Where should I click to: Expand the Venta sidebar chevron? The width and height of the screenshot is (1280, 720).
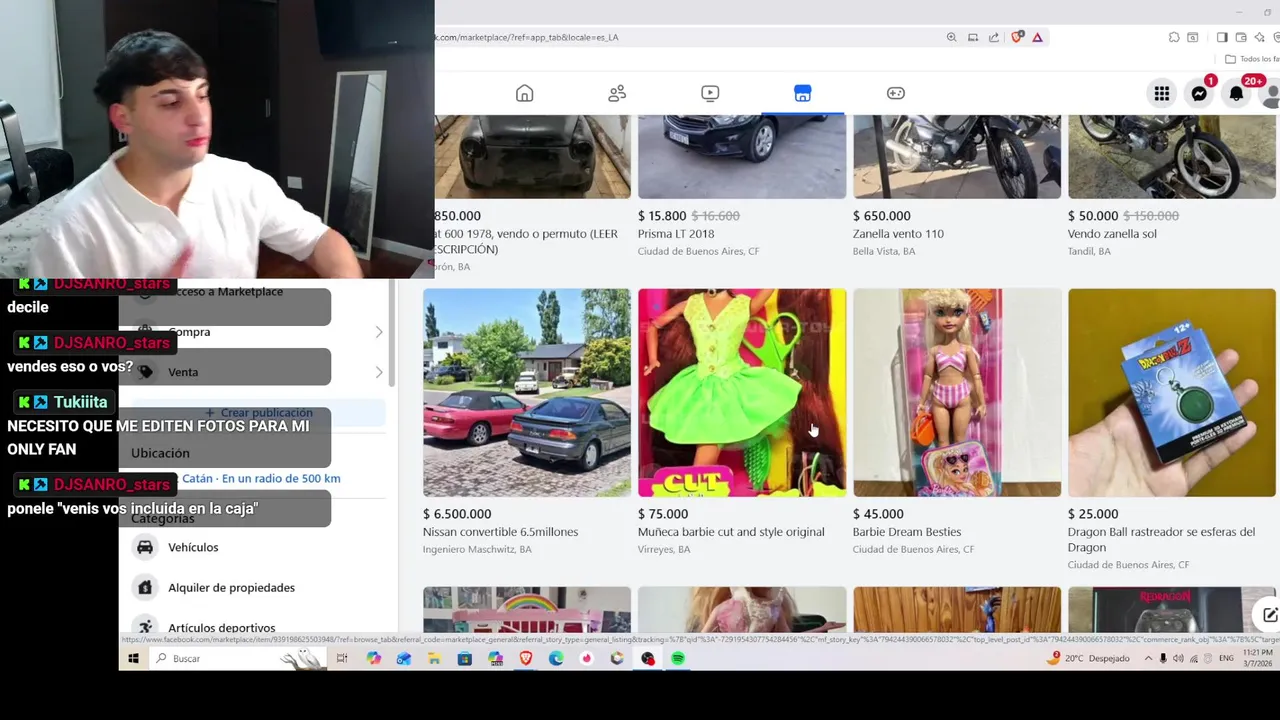coord(379,372)
